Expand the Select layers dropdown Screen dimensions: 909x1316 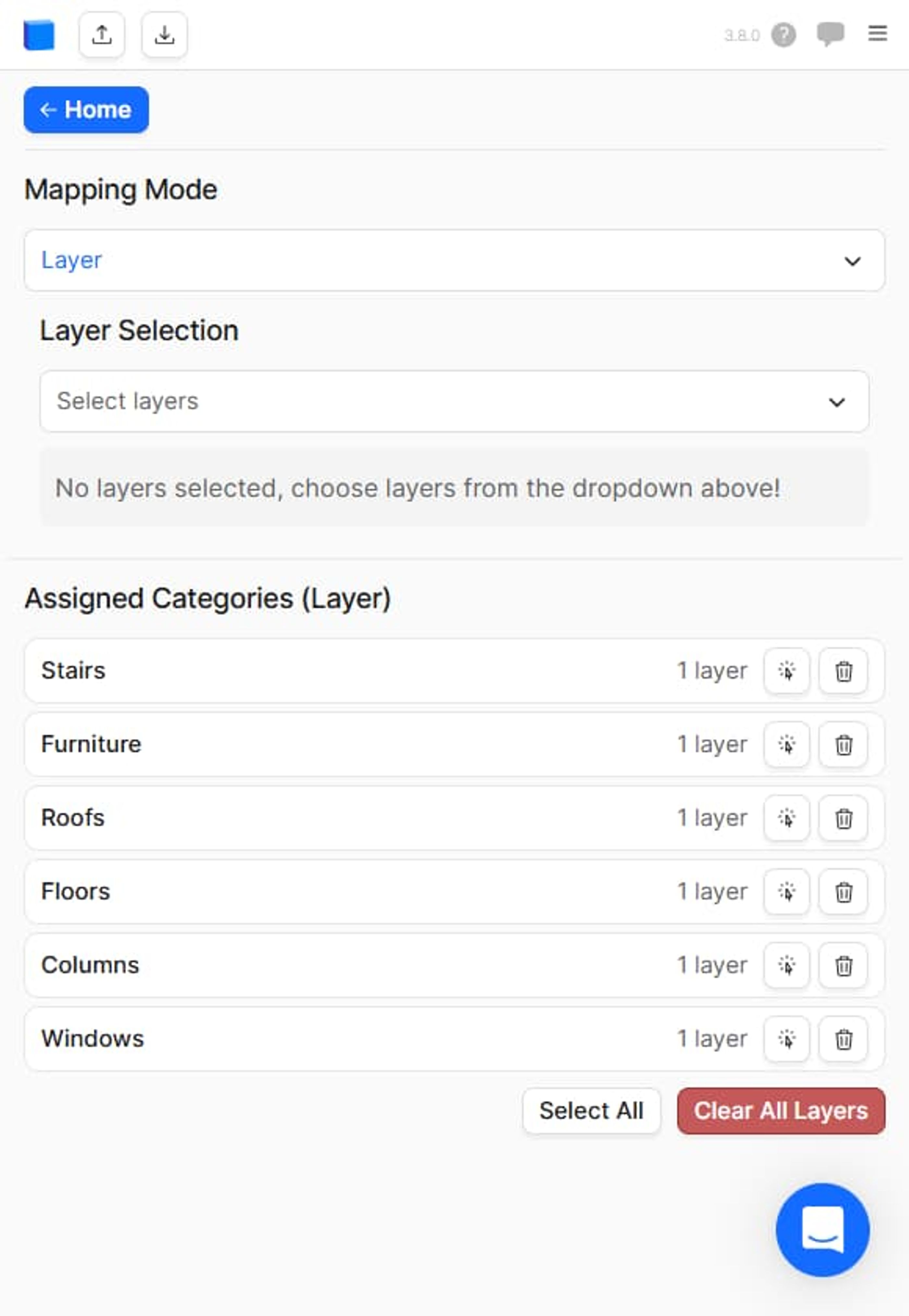pos(454,402)
